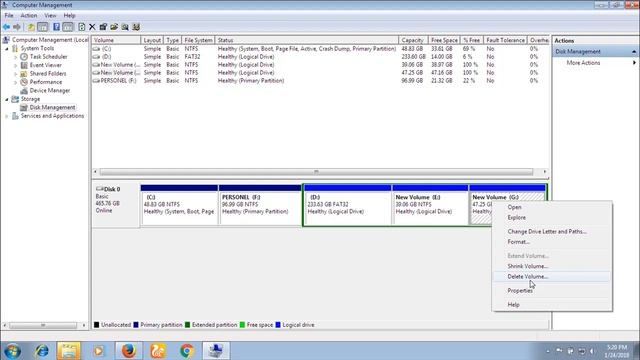Select Computer Management (Local) root node
Image resolution: width=640 pixels, height=360 pixels.
coord(50,40)
